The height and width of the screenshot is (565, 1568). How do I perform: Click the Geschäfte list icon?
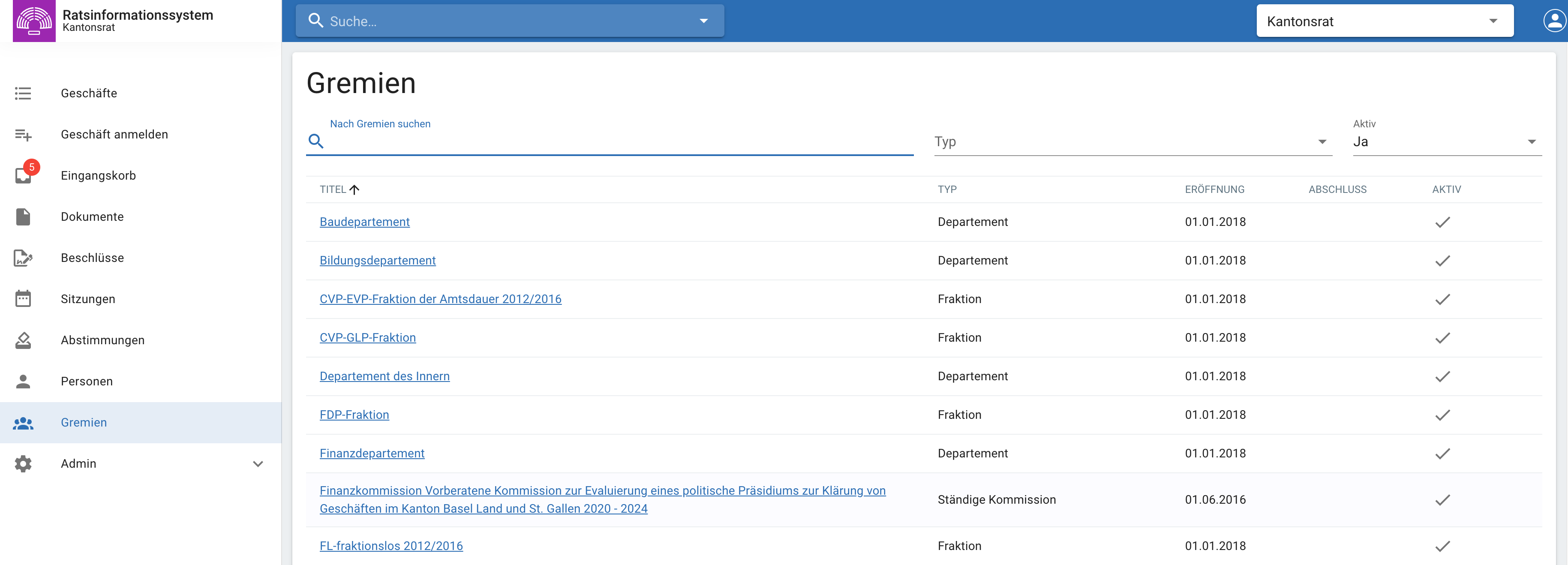[23, 93]
